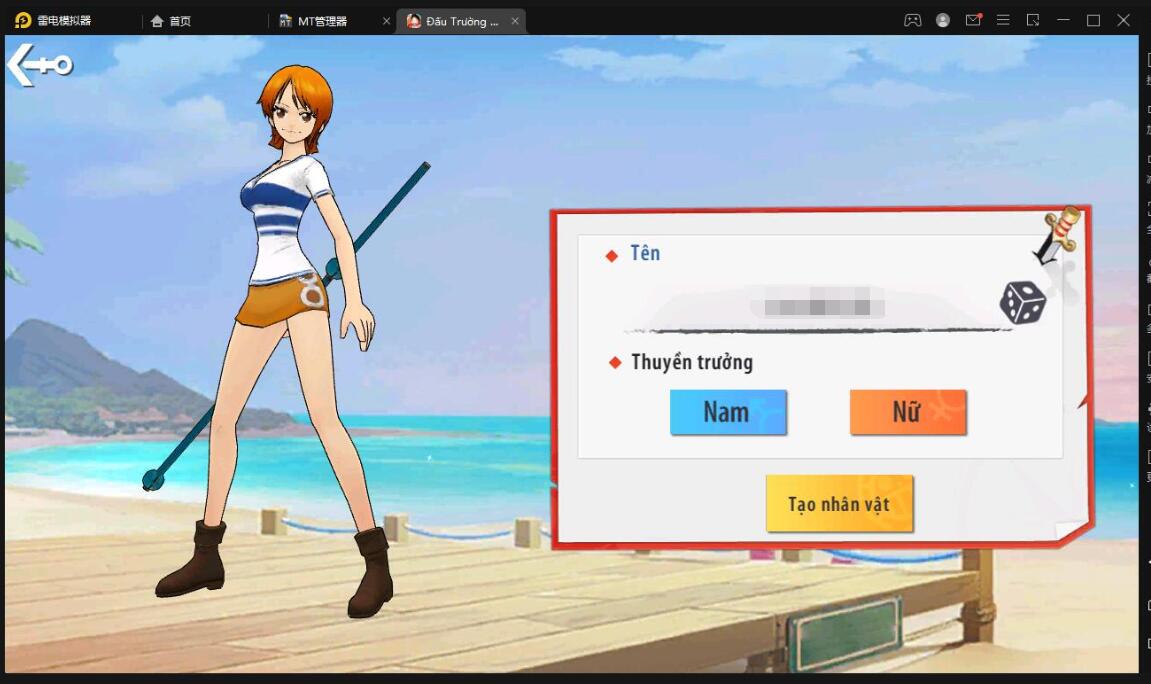The width and height of the screenshot is (1151, 684).
Task: Minimize the emulator window
Action: [x=1063, y=20]
